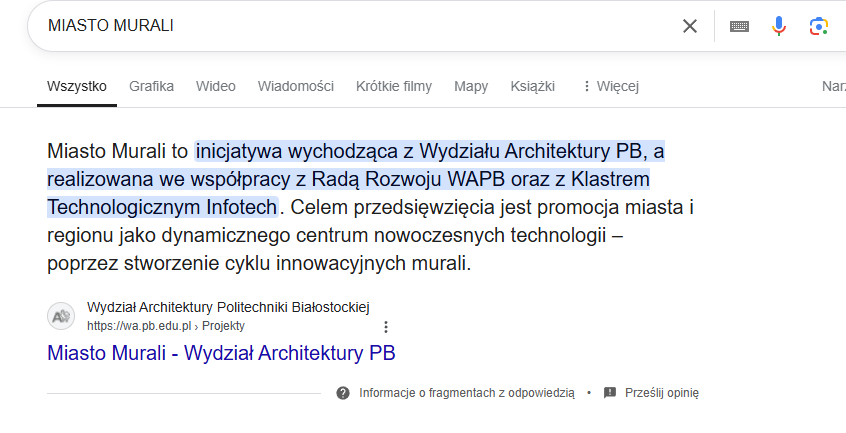Click the snippet opening words 'Miasto Murali to'
Image resolution: width=846 pixels, height=433 pixels.
[x=118, y=151]
